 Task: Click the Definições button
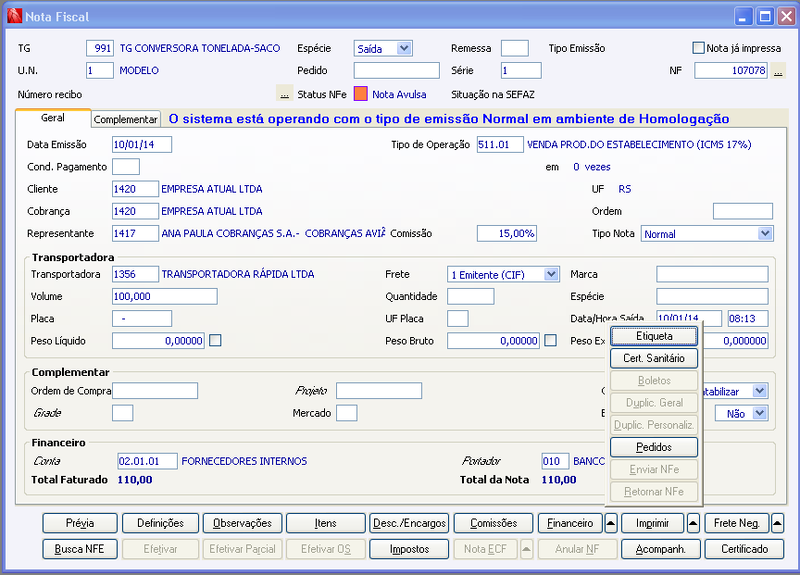tap(160, 523)
